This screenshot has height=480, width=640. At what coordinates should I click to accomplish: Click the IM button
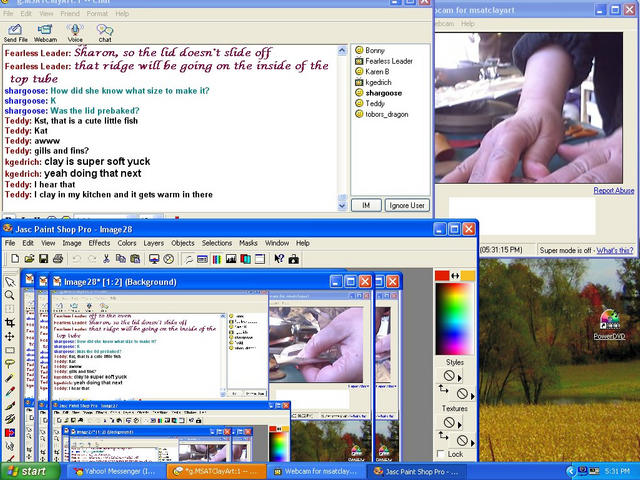point(366,205)
